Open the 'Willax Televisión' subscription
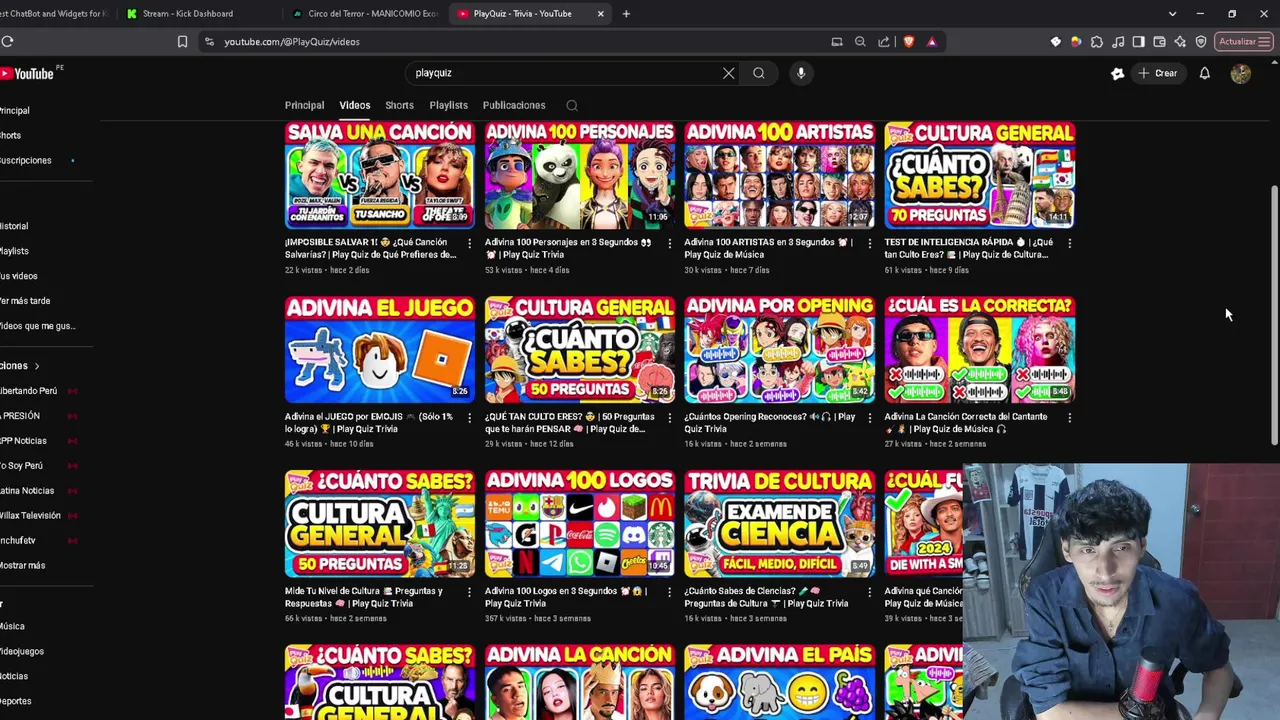1280x720 pixels. coord(30,516)
